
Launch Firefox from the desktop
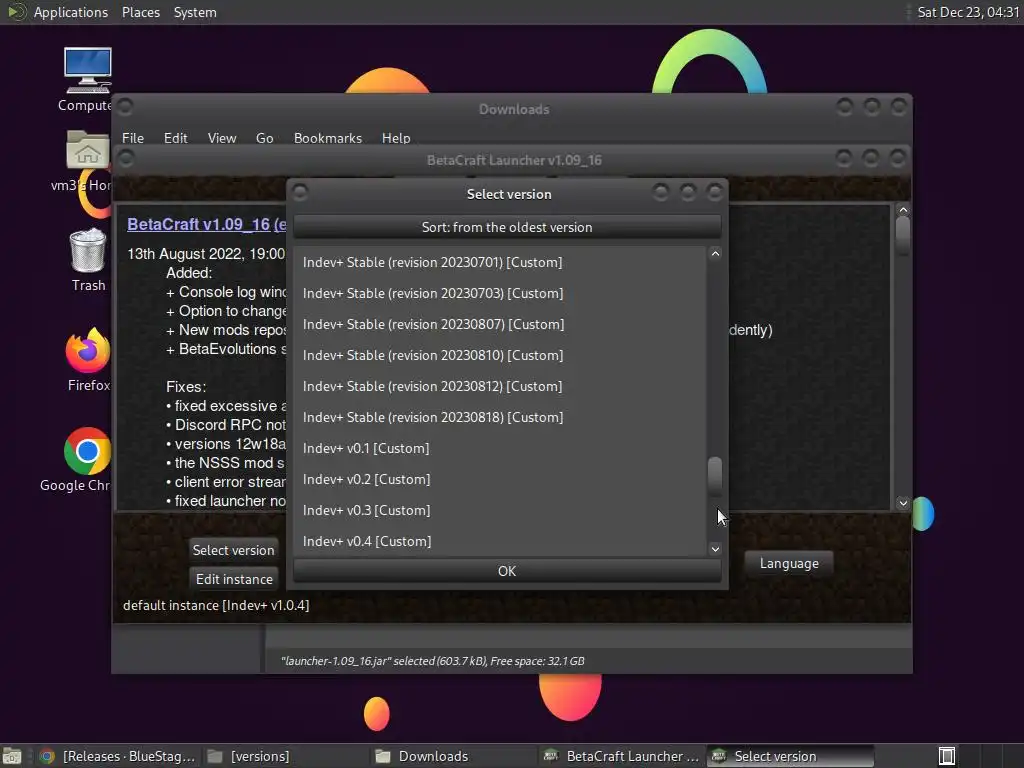pyautogui.click(x=88, y=360)
